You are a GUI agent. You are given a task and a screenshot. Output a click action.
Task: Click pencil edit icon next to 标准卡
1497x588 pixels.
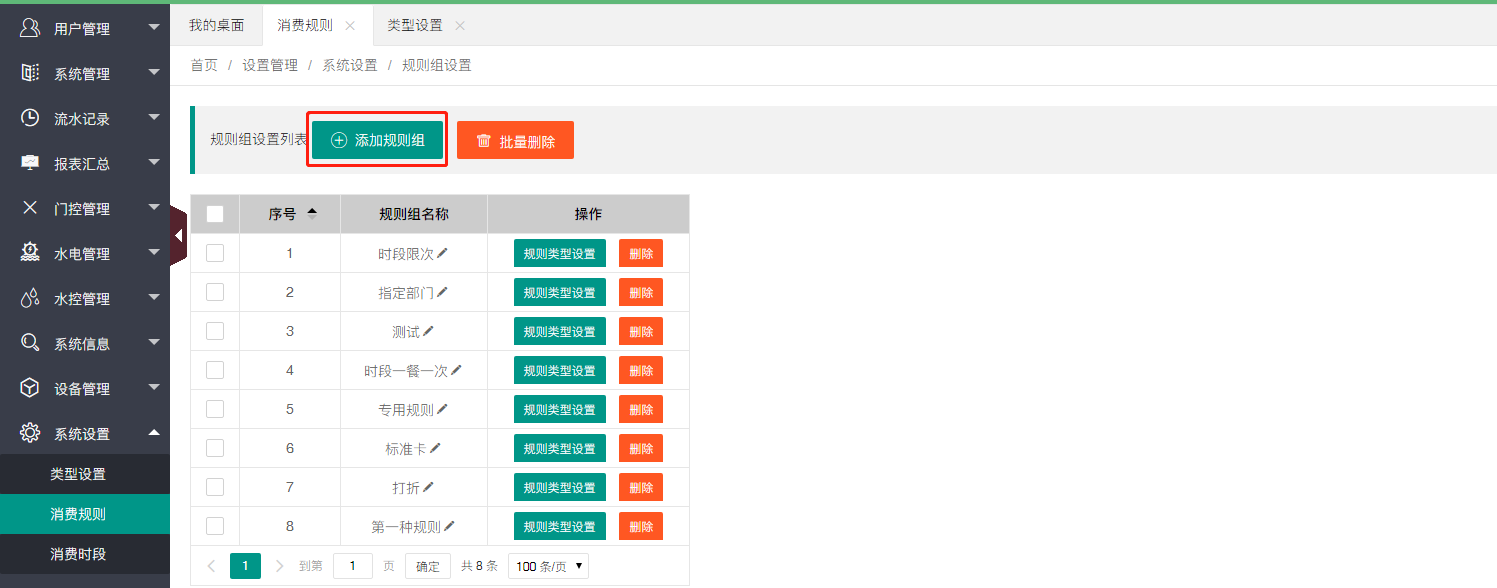click(x=435, y=448)
